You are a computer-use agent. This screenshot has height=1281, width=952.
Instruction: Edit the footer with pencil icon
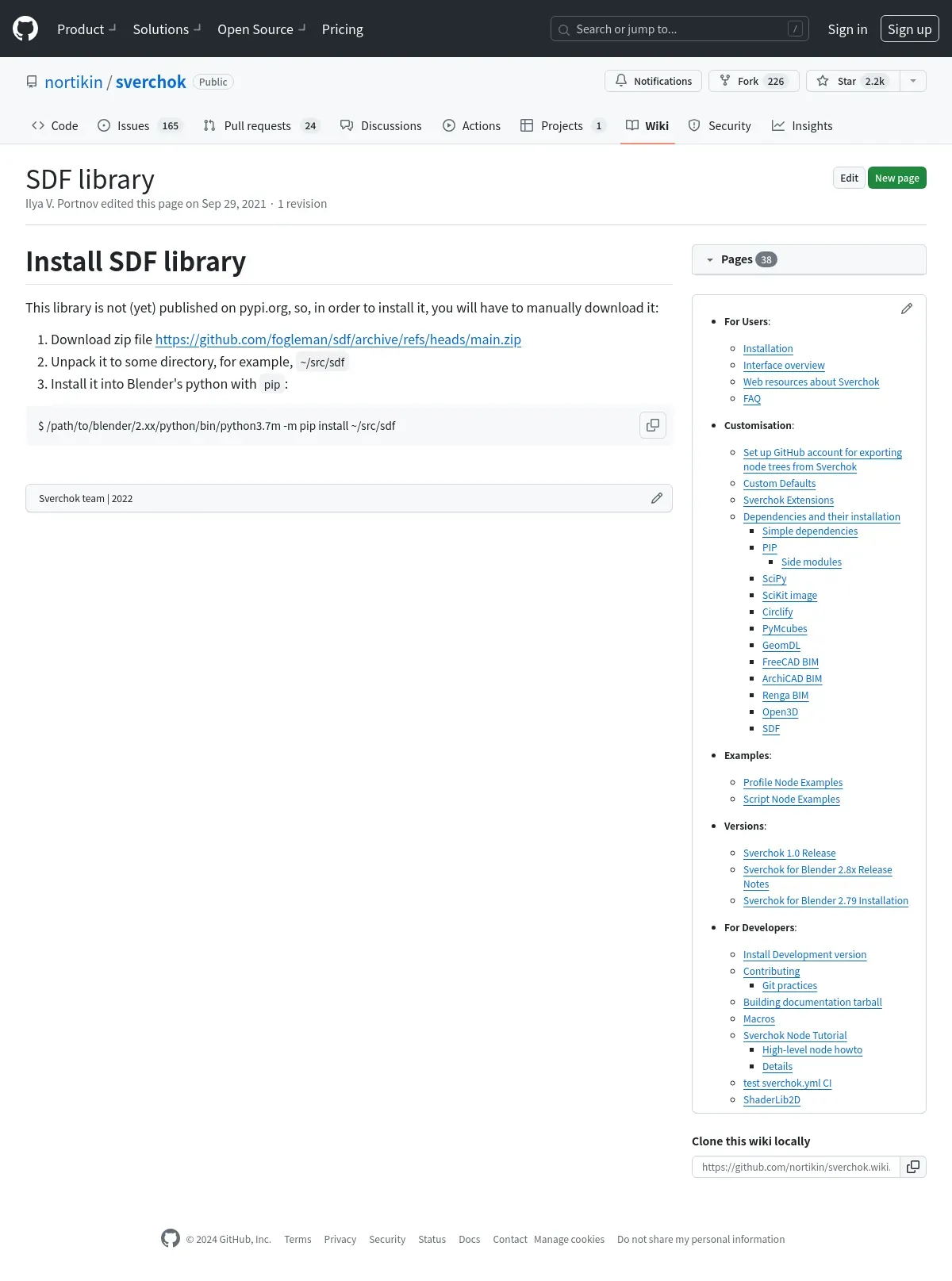(657, 498)
